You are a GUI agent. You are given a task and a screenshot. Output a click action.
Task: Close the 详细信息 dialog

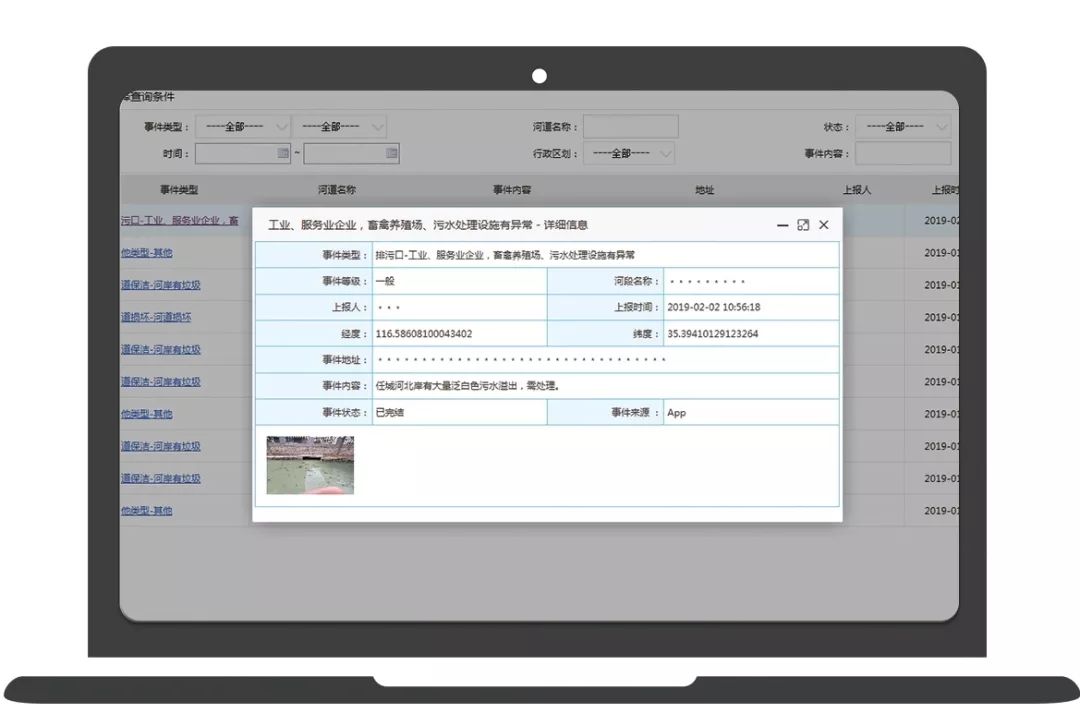click(x=824, y=225)
